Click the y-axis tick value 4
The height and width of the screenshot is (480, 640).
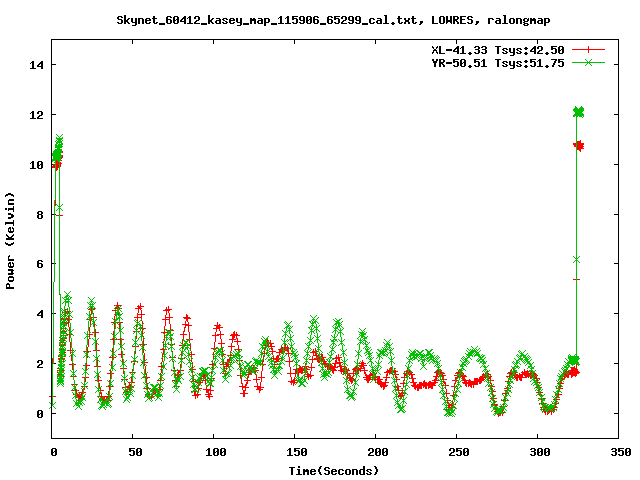(x=40, y=314)
